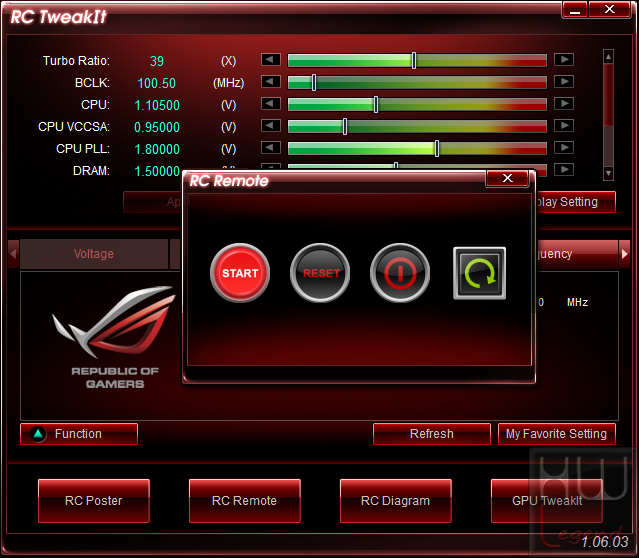Increase DRAM voltage with its right arrow
The image size is (639, 558).
point(564,170)
